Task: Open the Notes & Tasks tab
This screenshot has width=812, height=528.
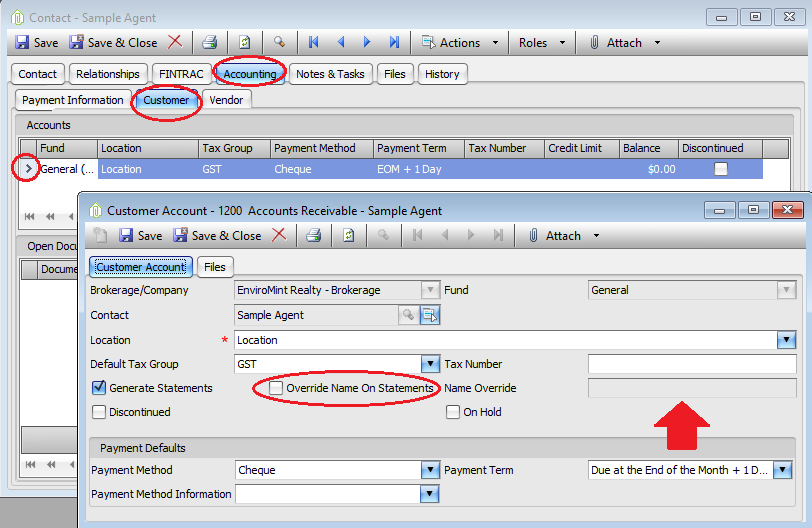Action: point(330,74)
